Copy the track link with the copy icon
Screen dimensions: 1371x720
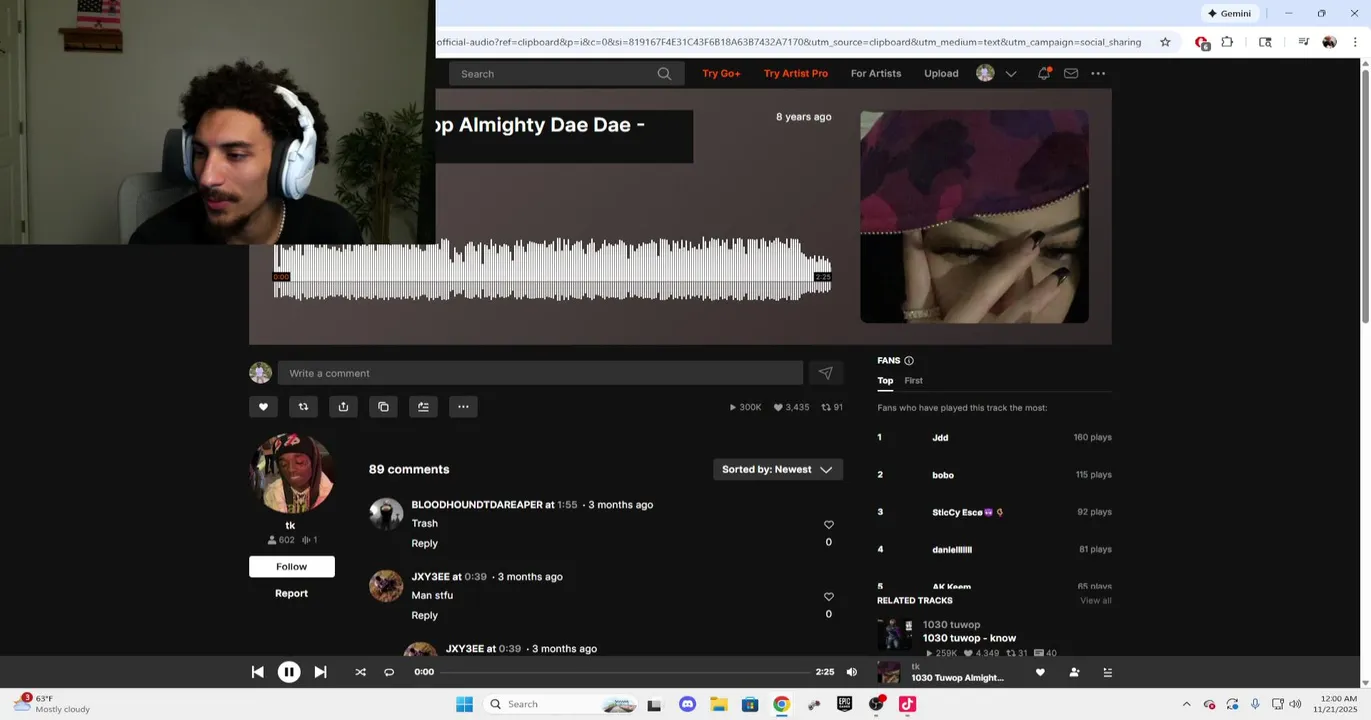pos(383,407)
